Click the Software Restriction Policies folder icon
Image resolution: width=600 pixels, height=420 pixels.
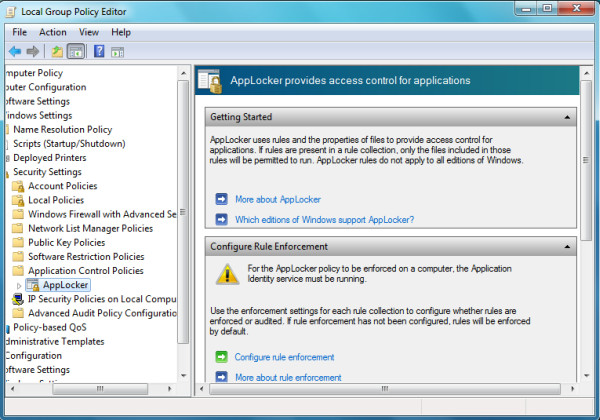[18, 257]
